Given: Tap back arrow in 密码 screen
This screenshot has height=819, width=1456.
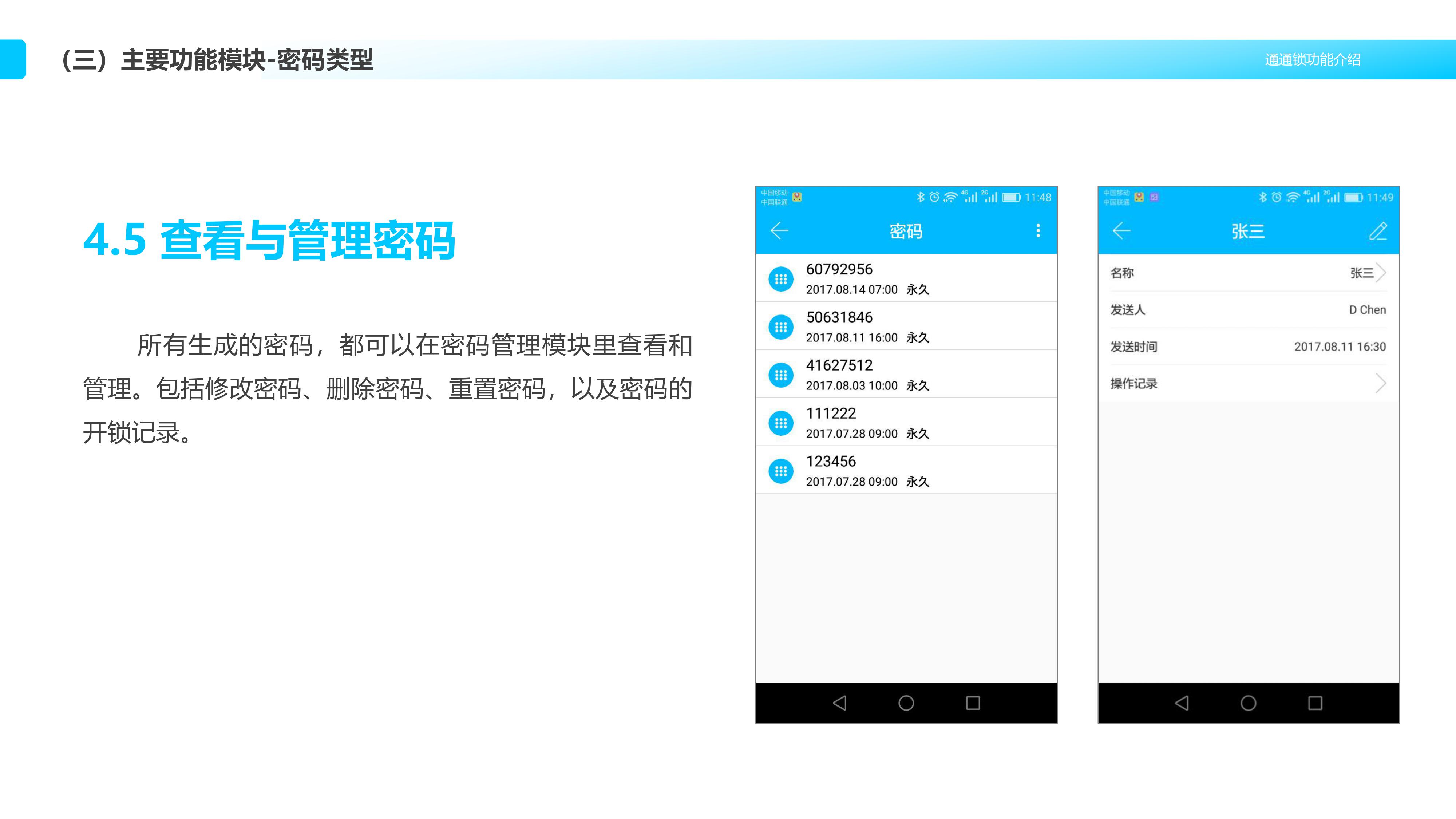Looking at the screenshot, I should click(x=779, y=231).
